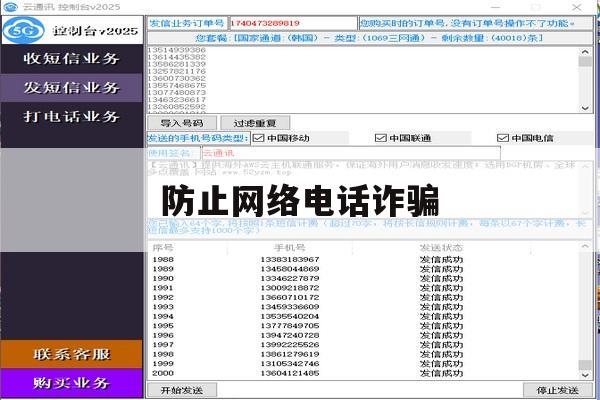Click the title bar cloud app icon
Screen dimensions: 600x400
pos(10,7)
